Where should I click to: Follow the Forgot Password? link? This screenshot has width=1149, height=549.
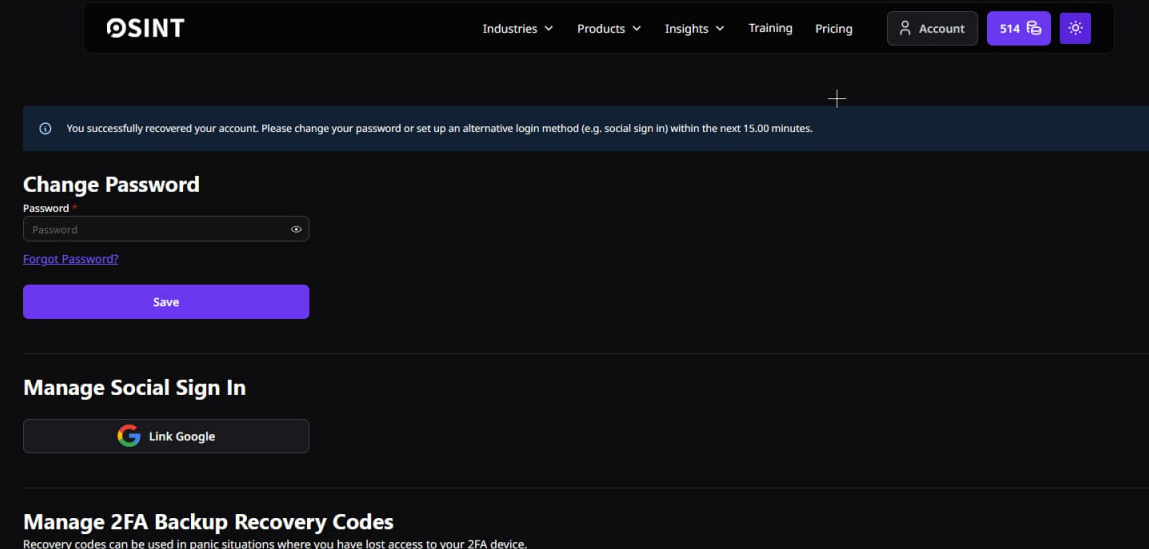(70, 259)
